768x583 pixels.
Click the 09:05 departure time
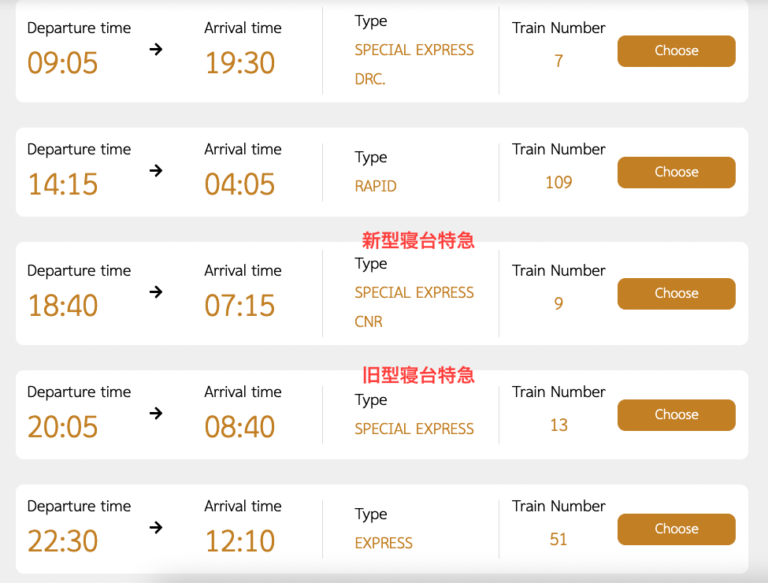coord(62,63)
